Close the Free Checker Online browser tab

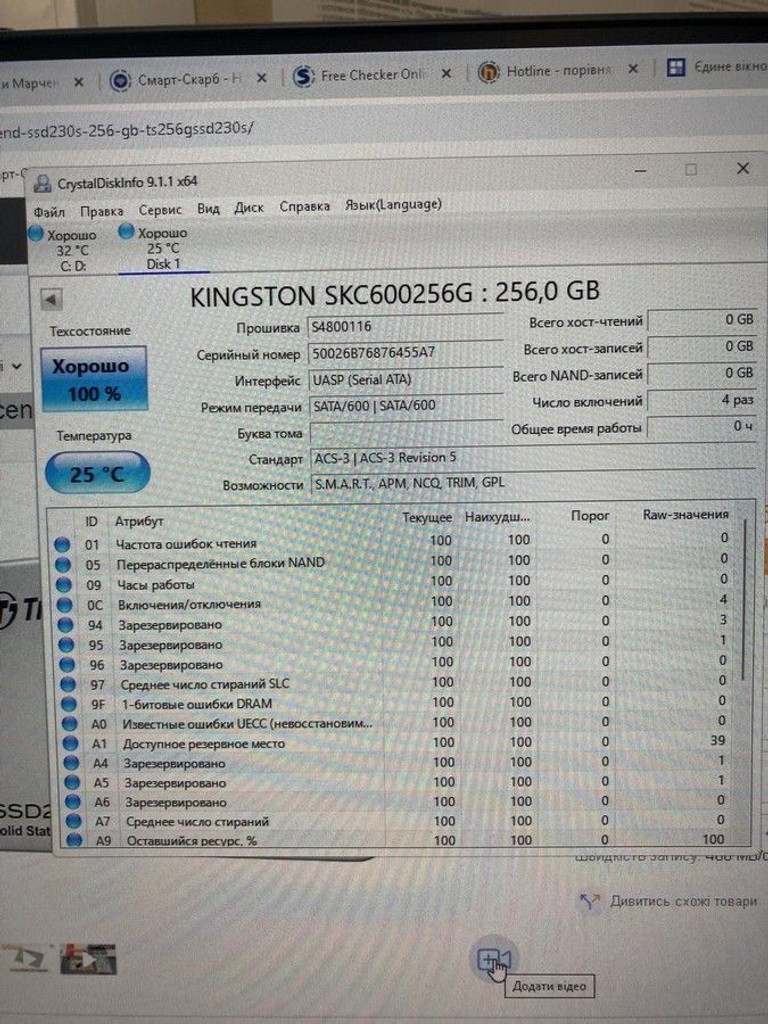446,74
